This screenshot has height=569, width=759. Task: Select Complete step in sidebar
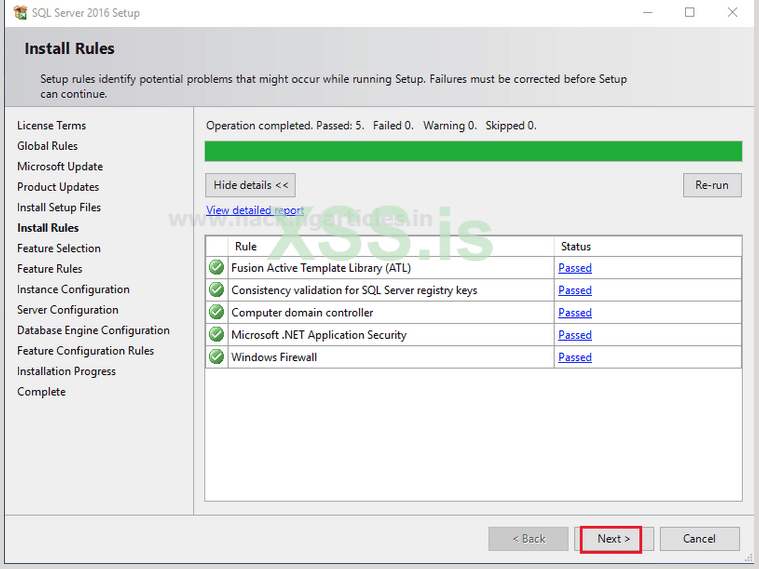[x=42, y=392]
